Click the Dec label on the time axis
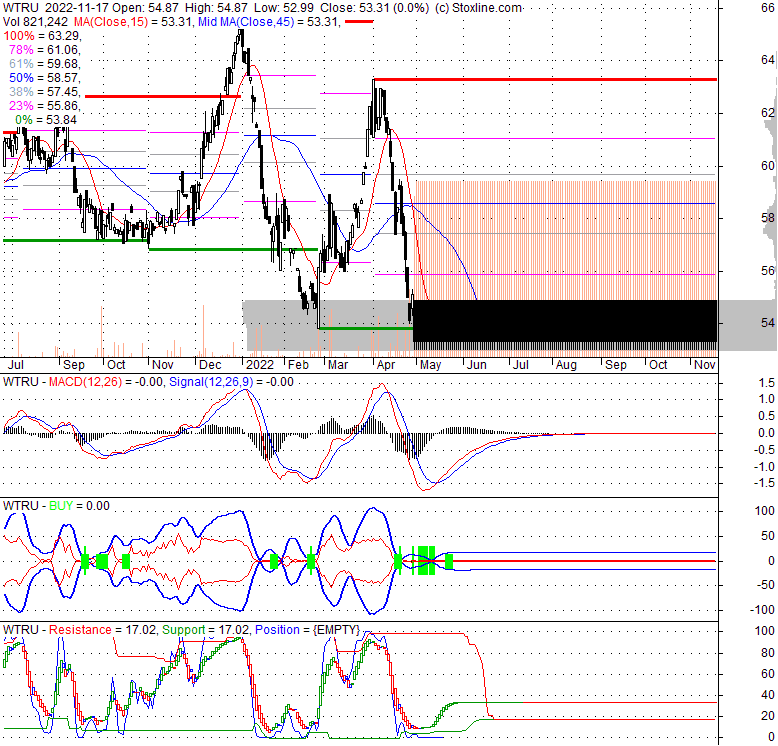 click(x=210, y=365)
